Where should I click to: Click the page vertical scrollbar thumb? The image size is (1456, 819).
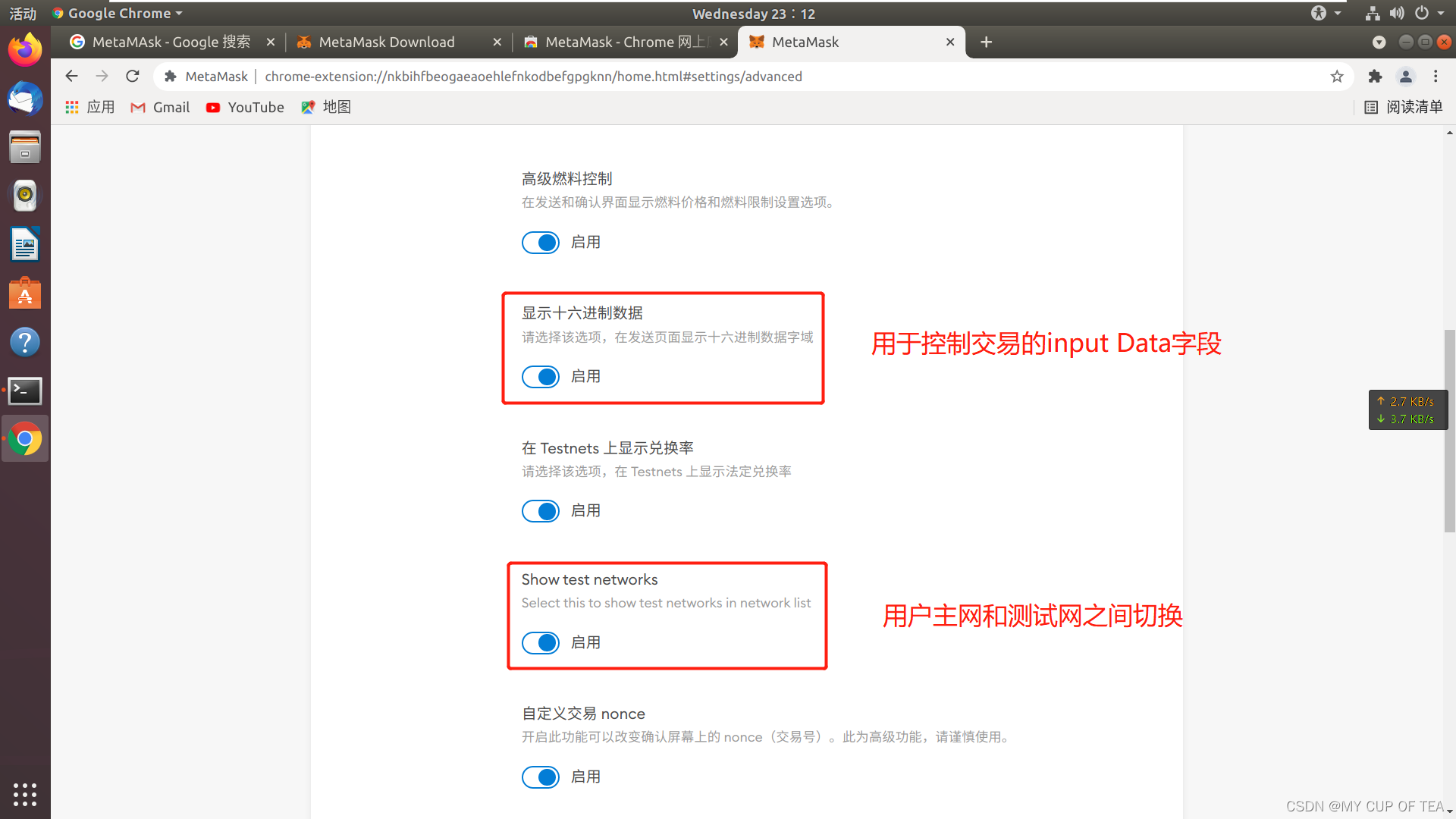[1449, 431]
